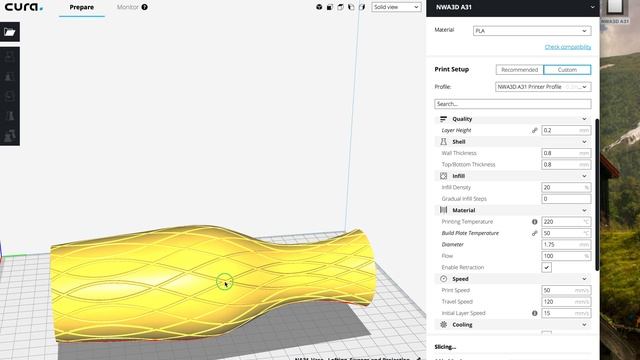Select Custom print setup mode

567,70
